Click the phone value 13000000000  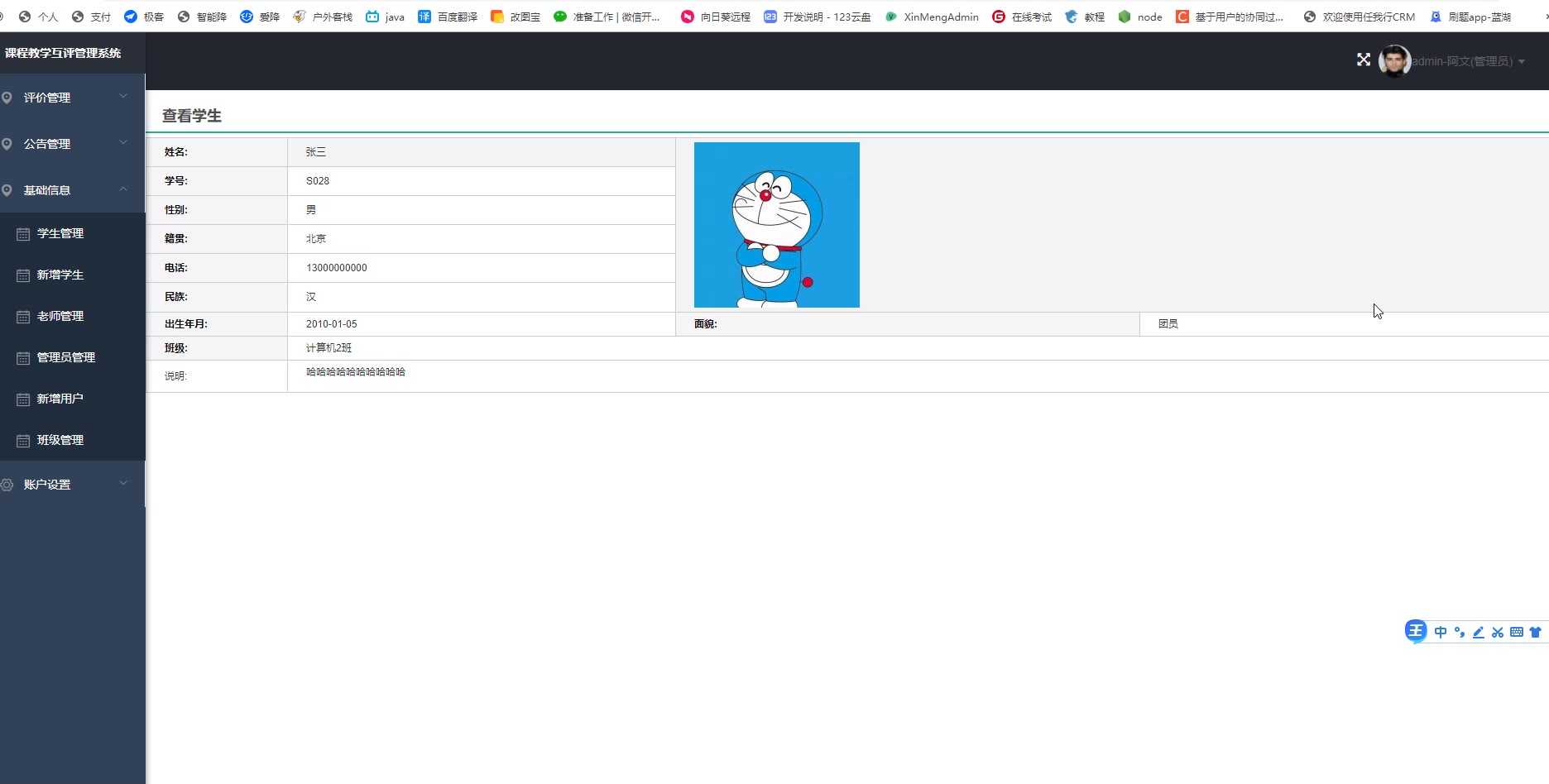[337, 268]
